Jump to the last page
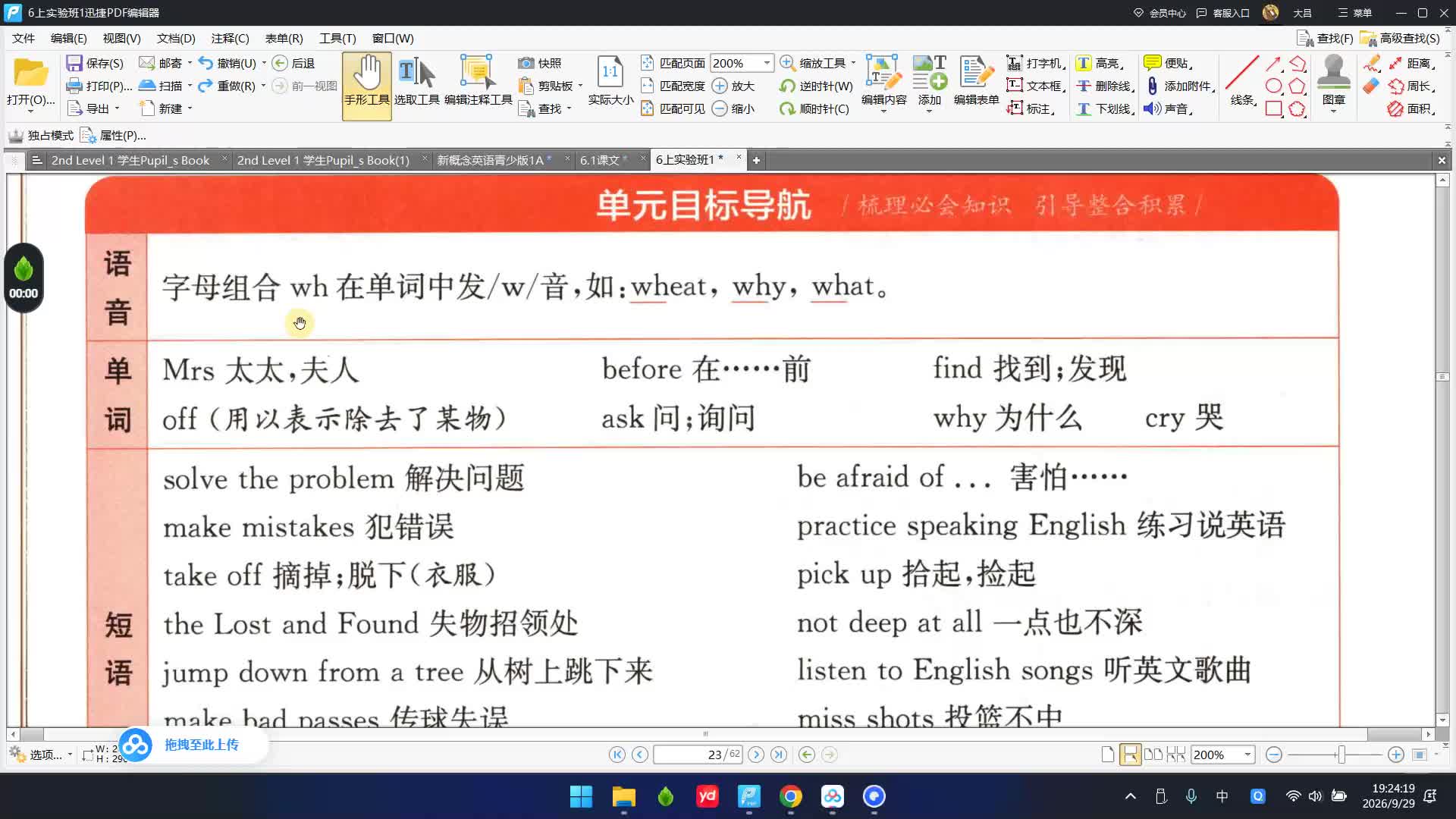This screenshot has height=819, width=1456. 779,755
